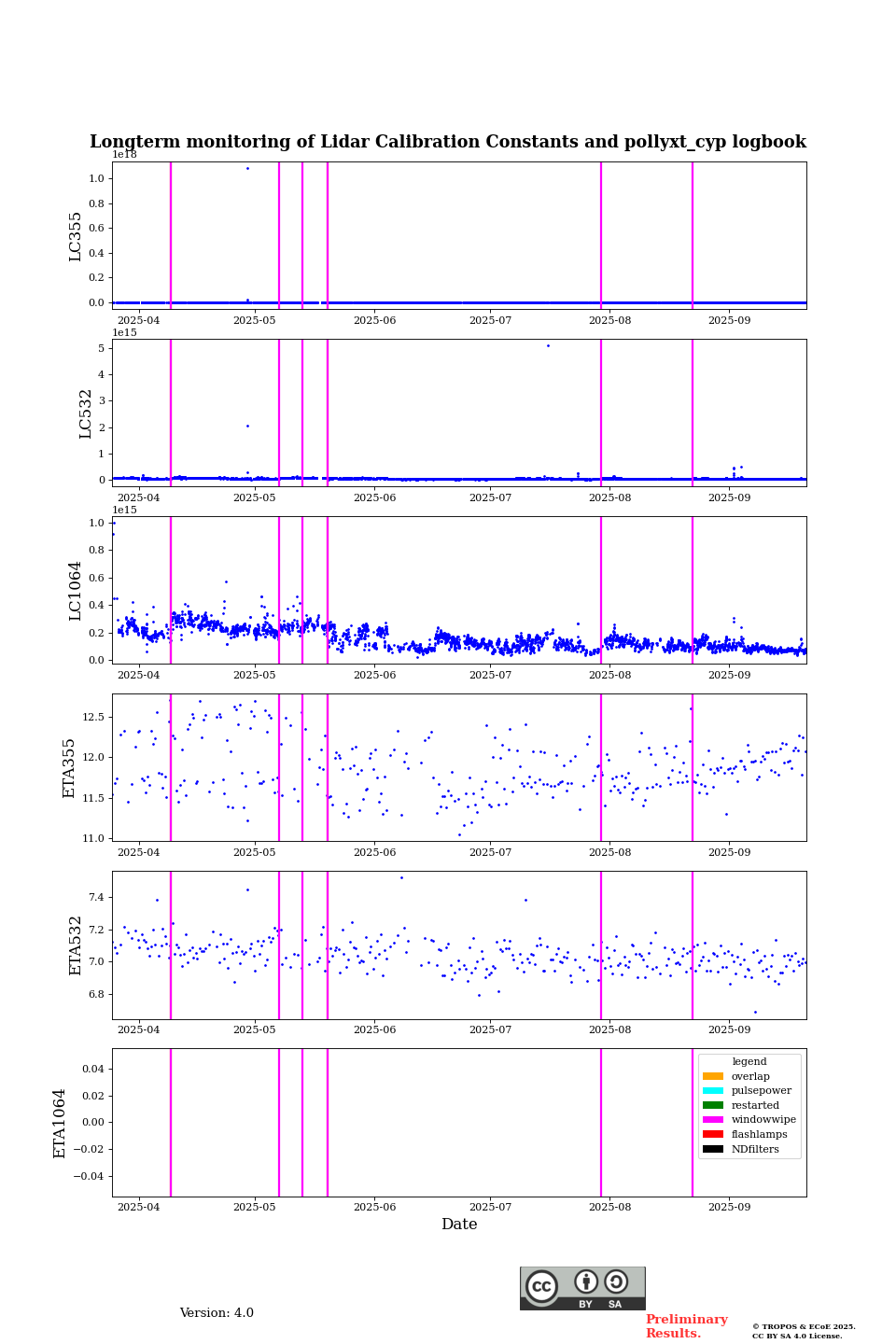Click the orange overlap legend swatch
The height and width of the screenshot is (1344, 896).
pos(712,1076)
